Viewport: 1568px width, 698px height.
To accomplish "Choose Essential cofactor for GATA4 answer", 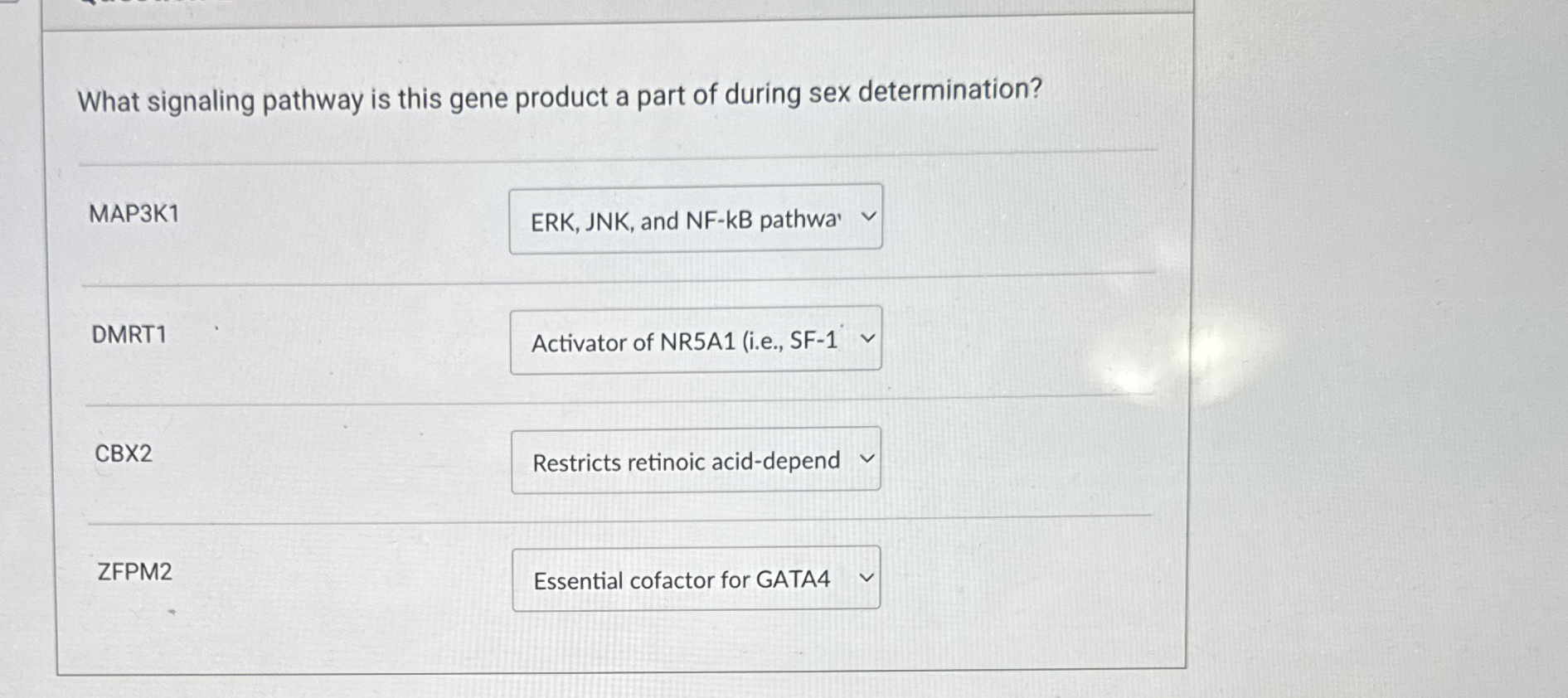I will click(680, 580).
